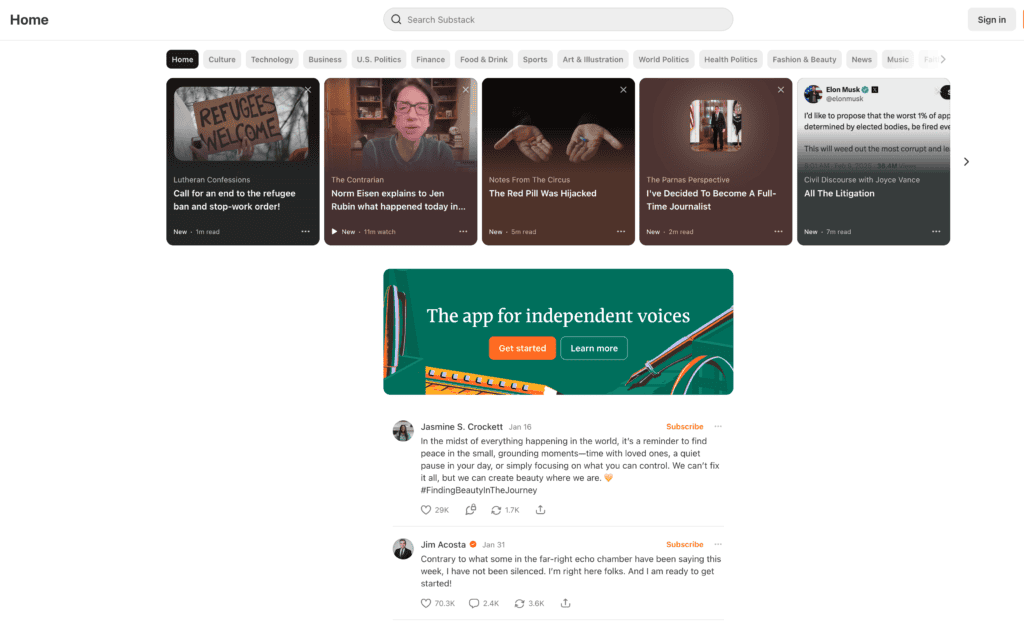Viewport: 1024px width, 625px height.
Task: Dismiss 'The Red Pill Was Hijacked' card
Action: coord(623,90)
